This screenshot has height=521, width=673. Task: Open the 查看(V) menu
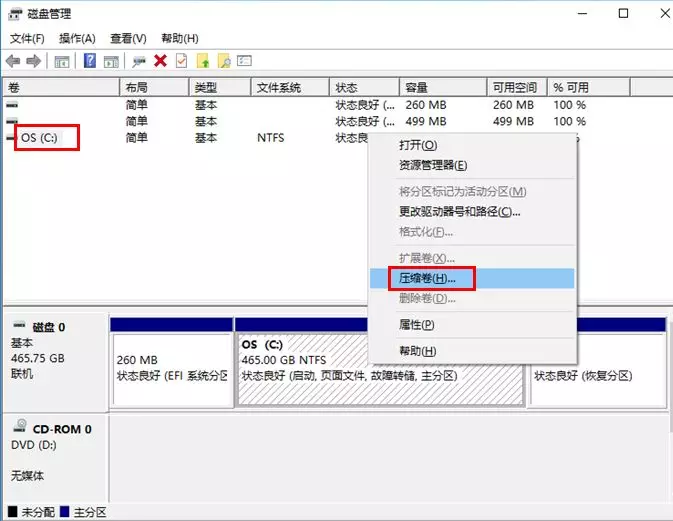(x=128, y=39)
